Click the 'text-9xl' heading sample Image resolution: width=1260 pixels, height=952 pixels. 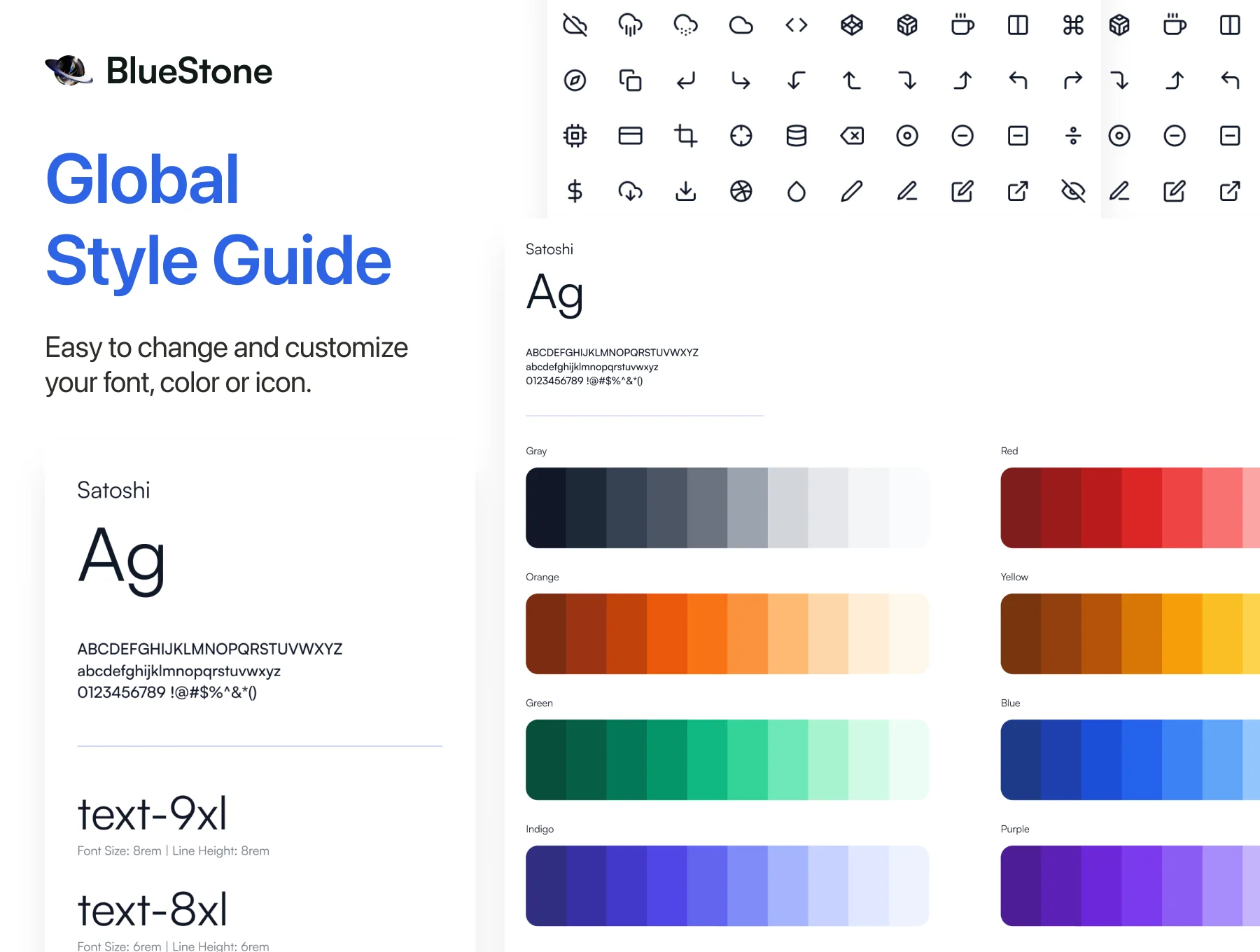[153, 813]
